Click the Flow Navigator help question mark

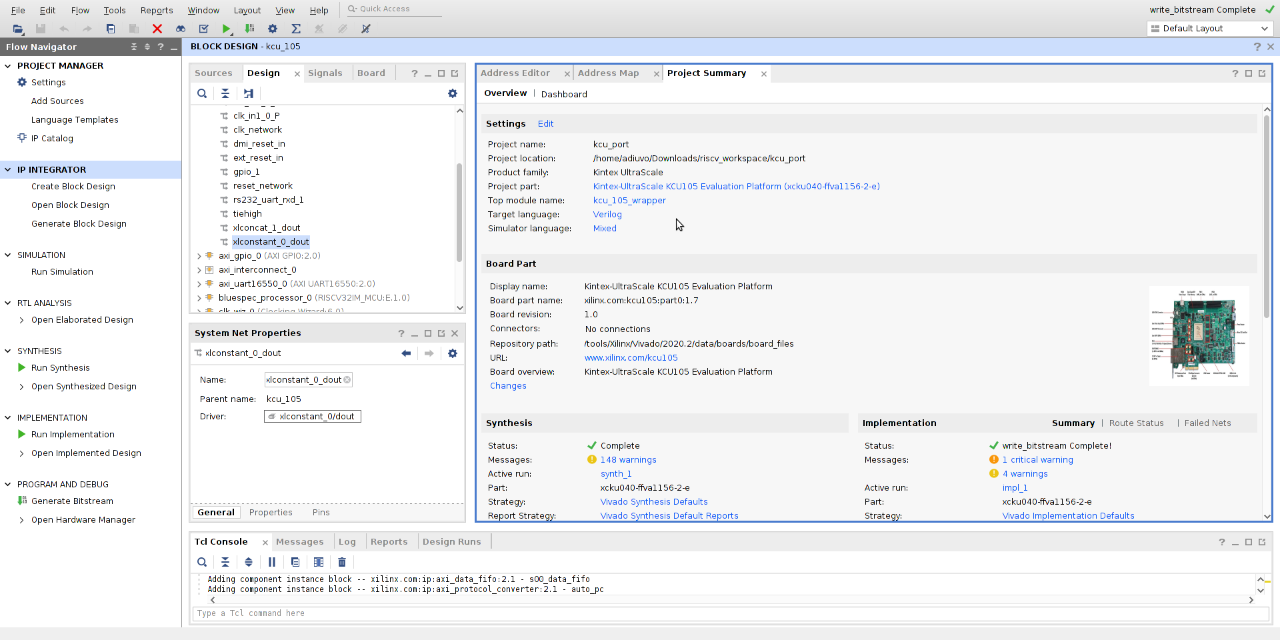coord(161,47)
